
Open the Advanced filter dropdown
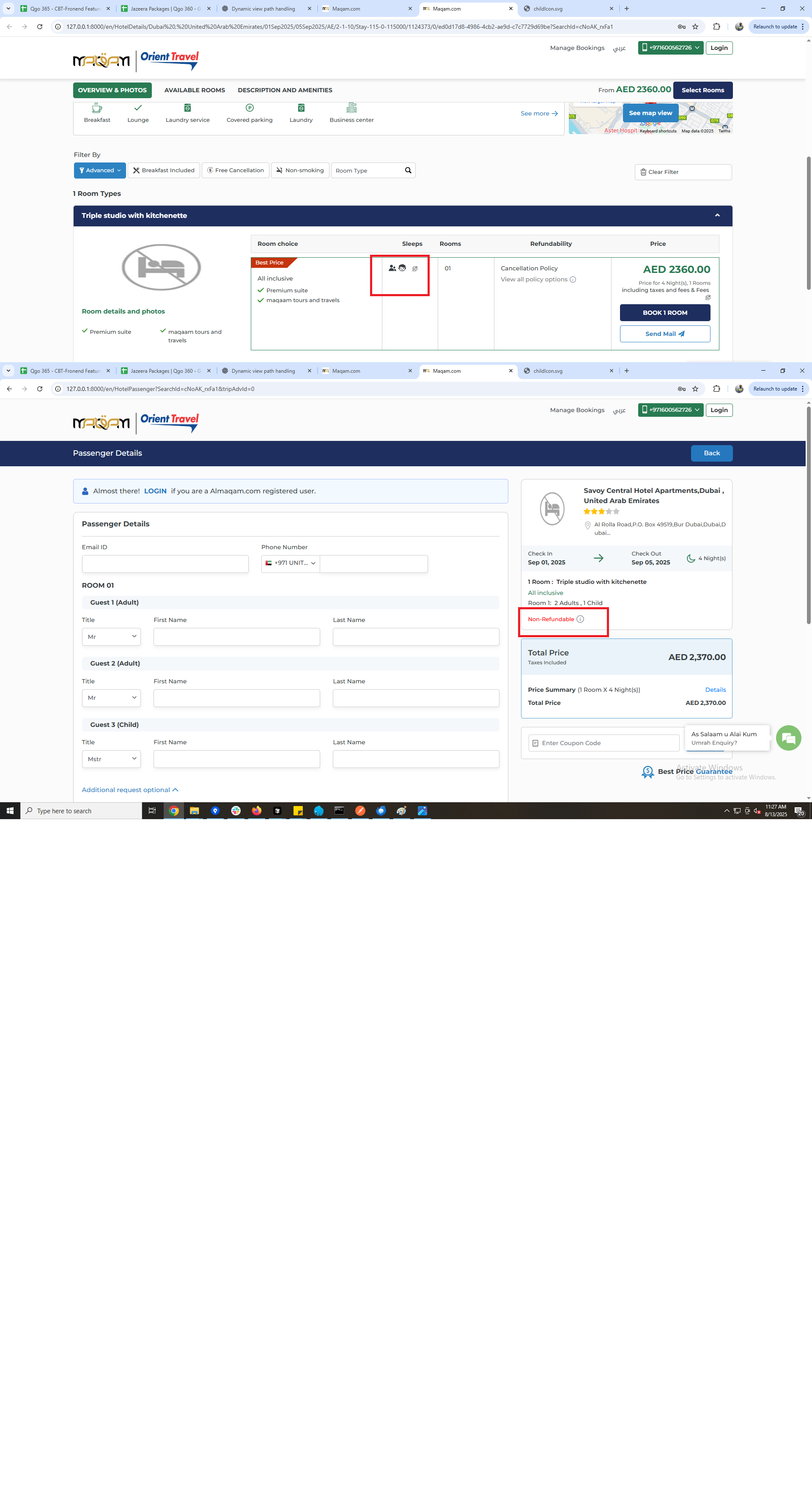(100, 170)
